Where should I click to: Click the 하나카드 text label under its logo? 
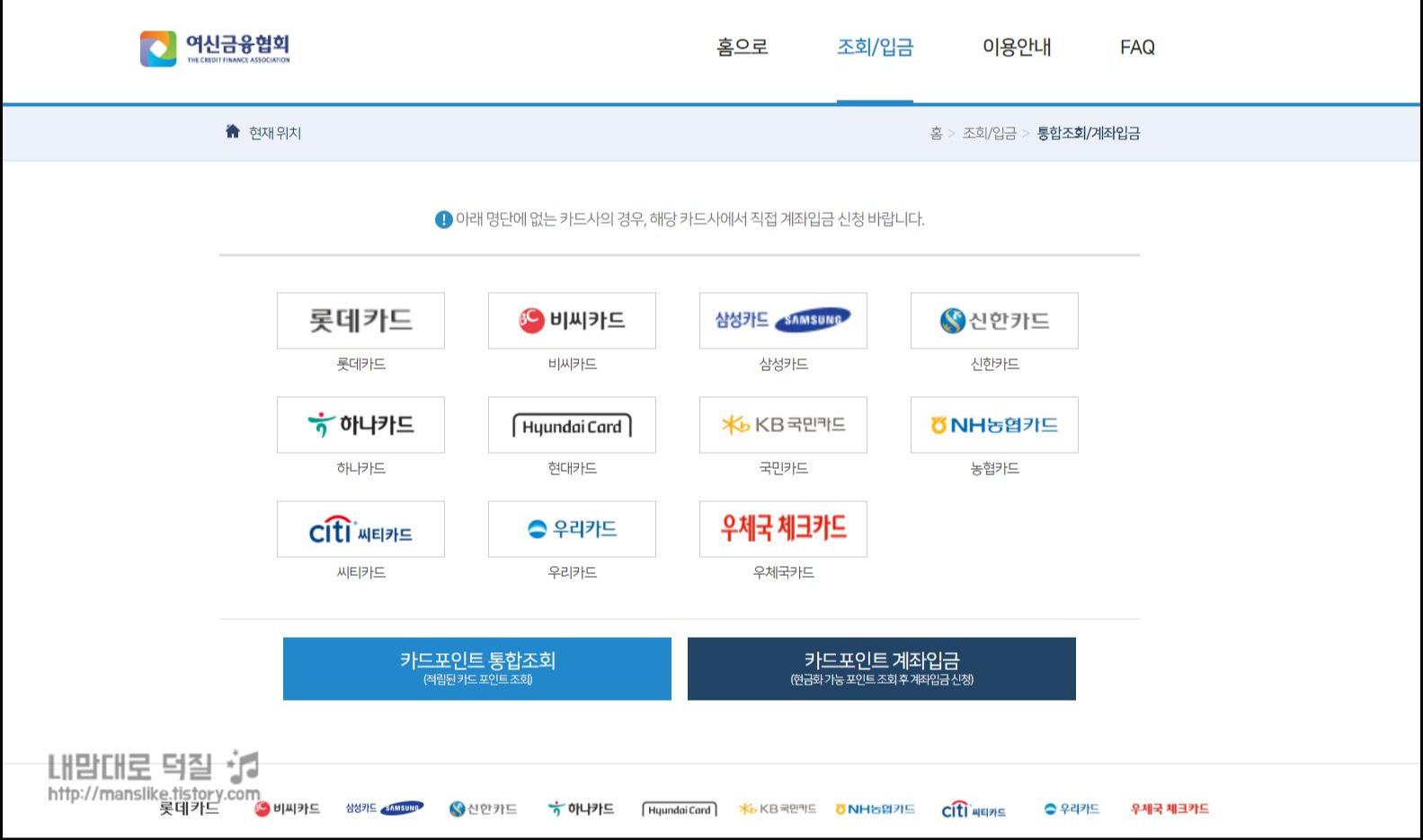pos(360,468)
